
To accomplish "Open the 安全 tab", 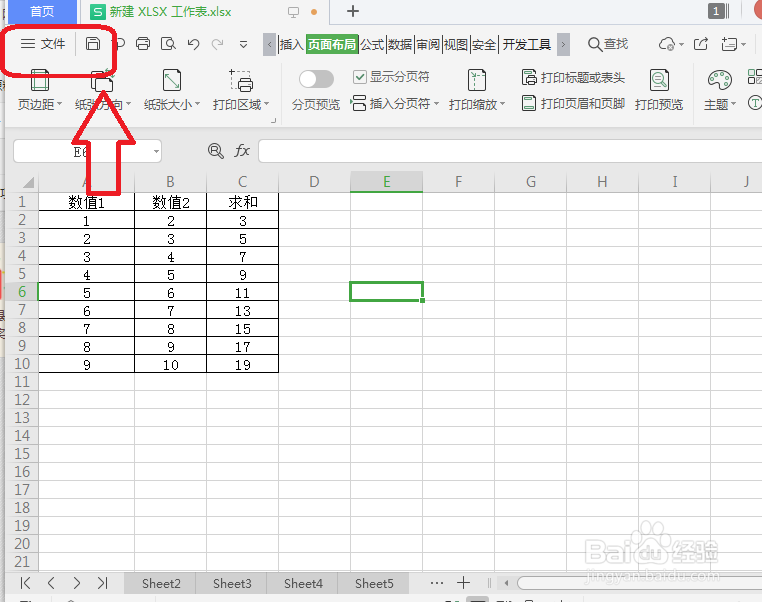I will pyautogui.click(x=484, y=45).
